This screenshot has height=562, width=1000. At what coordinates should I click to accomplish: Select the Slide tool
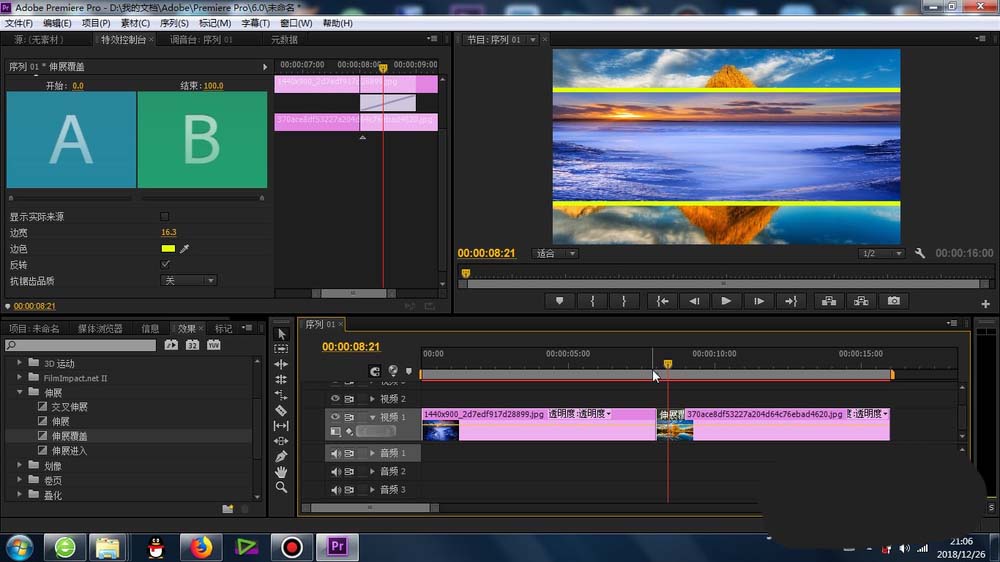[281, 441]
